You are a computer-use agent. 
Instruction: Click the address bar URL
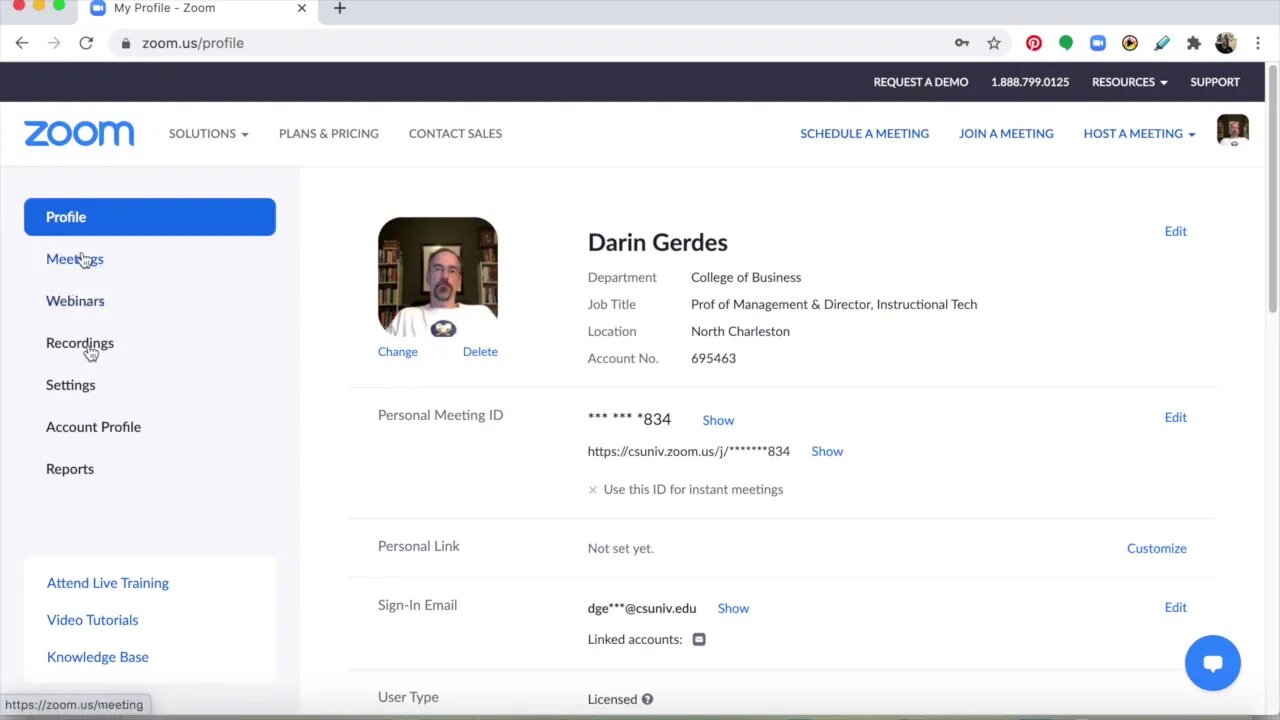193,43
